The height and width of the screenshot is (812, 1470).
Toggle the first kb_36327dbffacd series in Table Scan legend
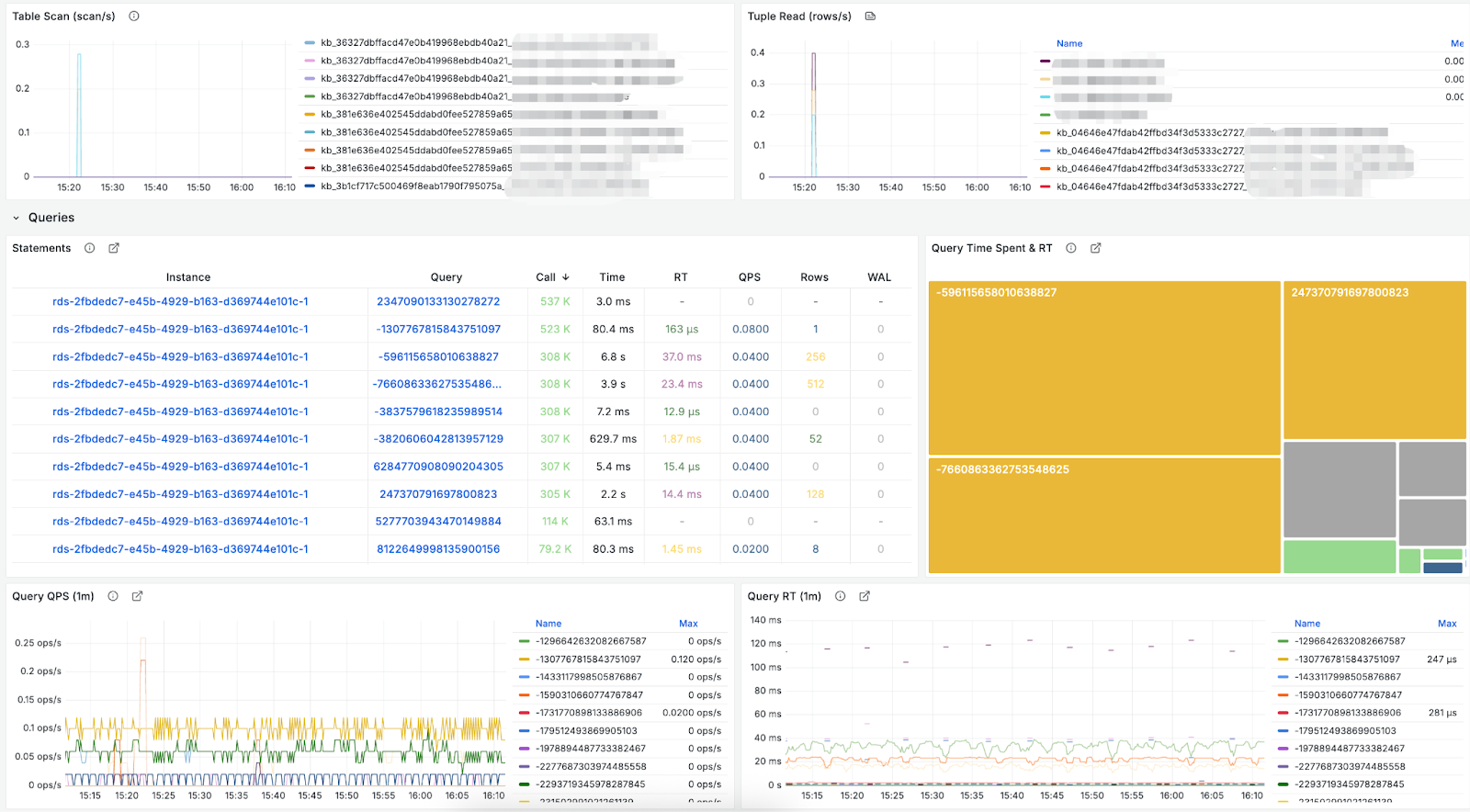(x=414, y=43)
